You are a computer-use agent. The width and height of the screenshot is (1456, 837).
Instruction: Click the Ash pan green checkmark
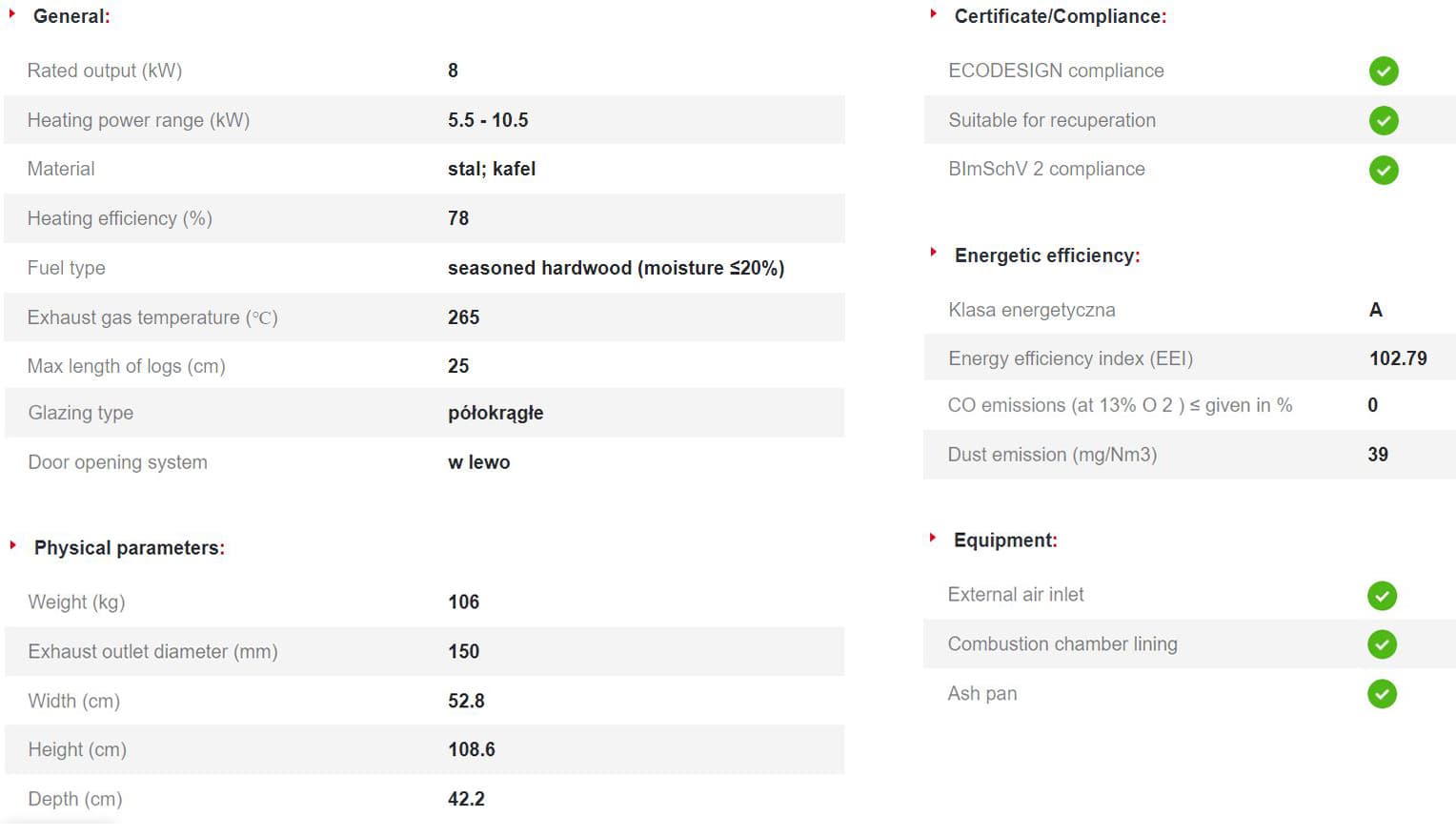click(x=1382, y=694)
